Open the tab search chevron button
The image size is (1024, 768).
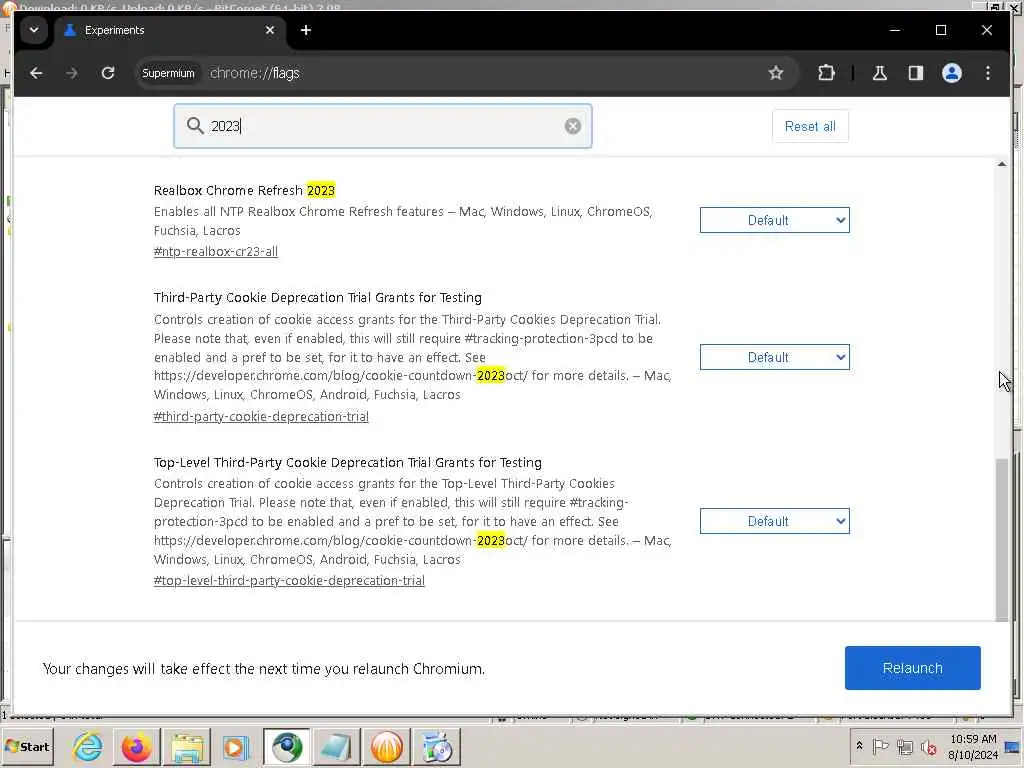[34, 30]
